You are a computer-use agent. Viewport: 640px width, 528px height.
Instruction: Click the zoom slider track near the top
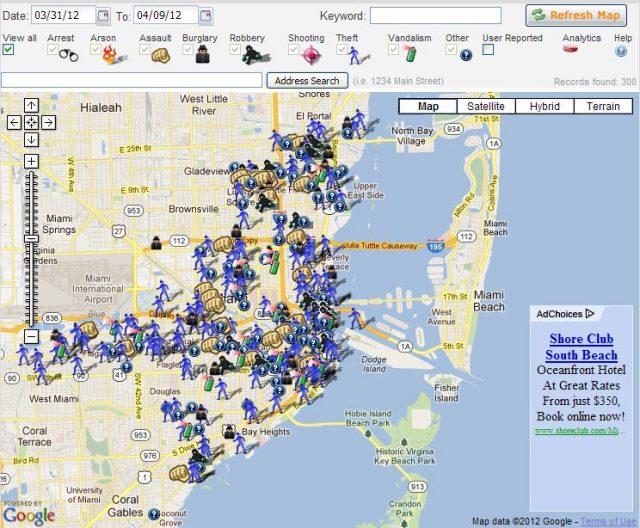pos(31,180)
